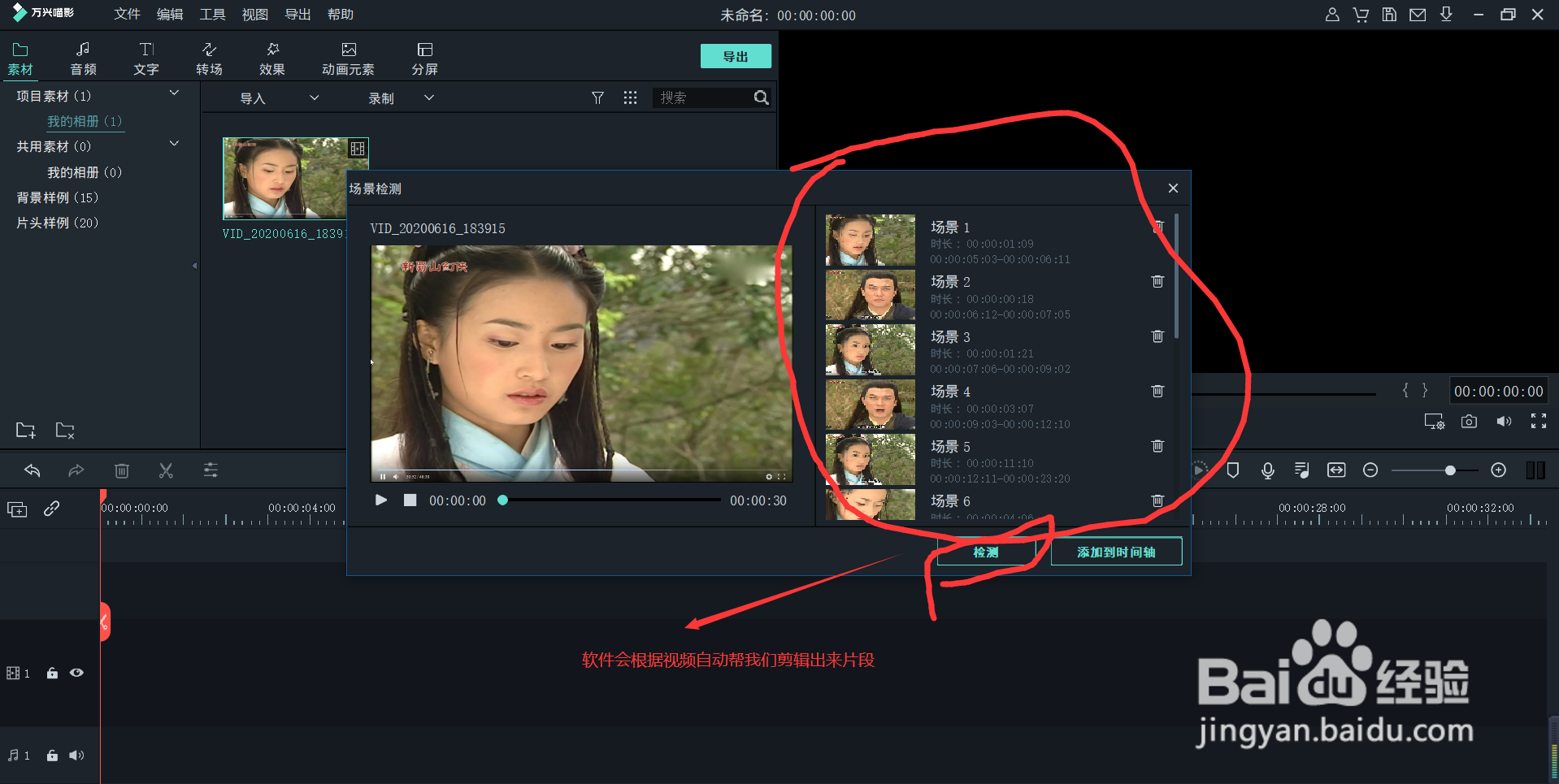
Task: Click the marker shield icon
Action: [1233, 470]
